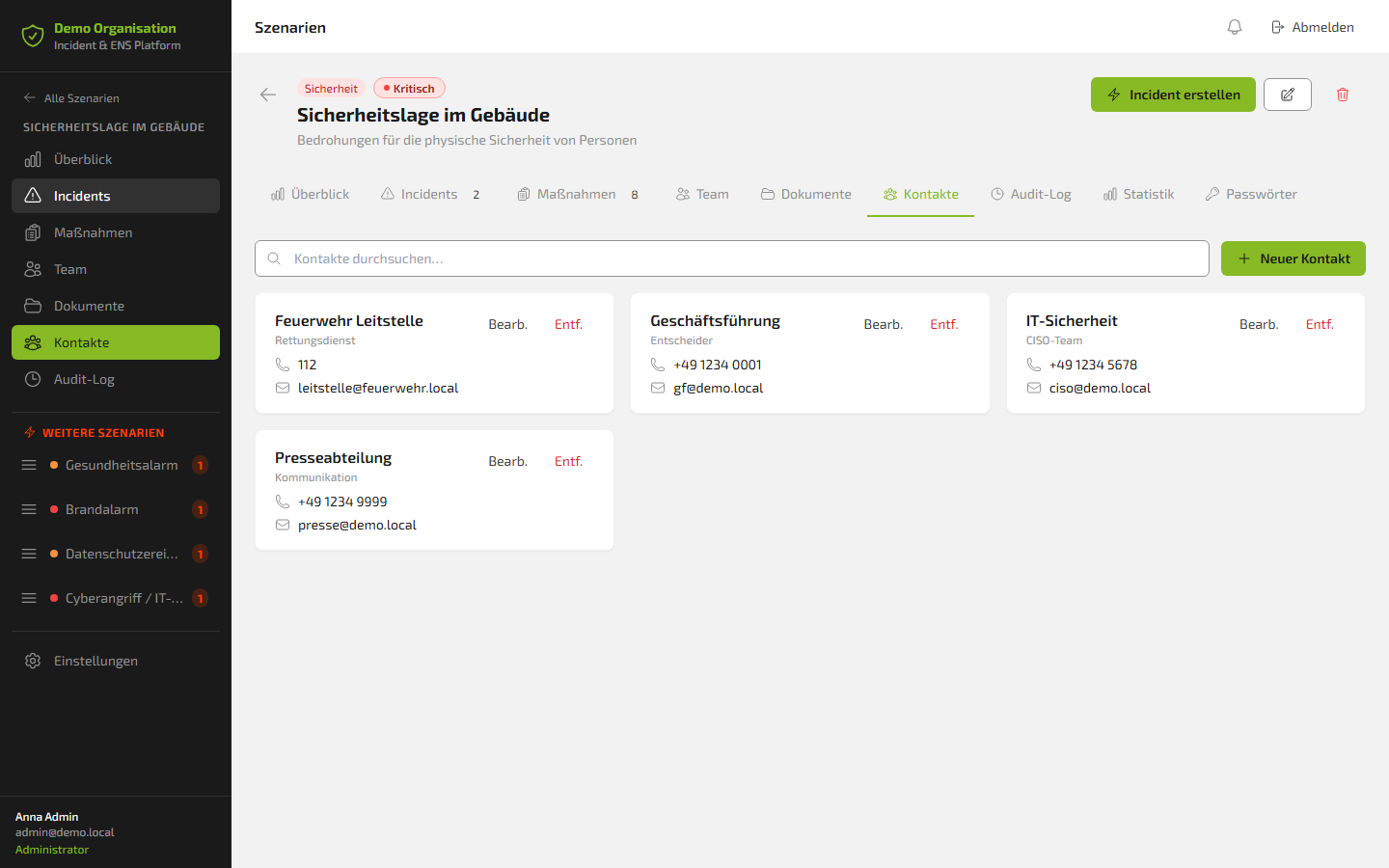Focus the Kontakte durchsuchen search field
This screenshot has width=1389, height=868.
[x=732, y=258]
